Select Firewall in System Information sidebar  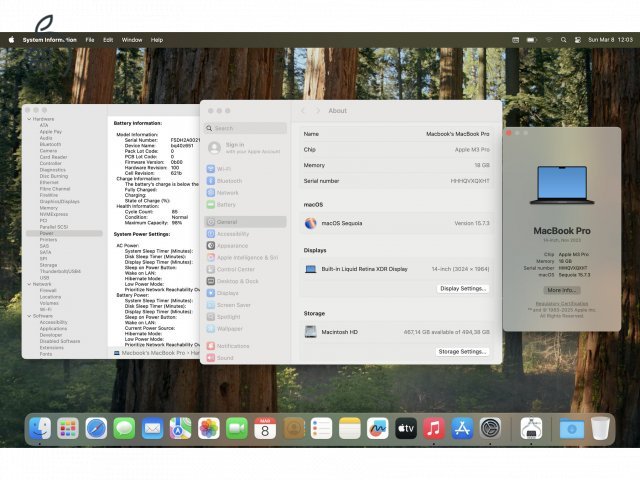pos(48,290)
